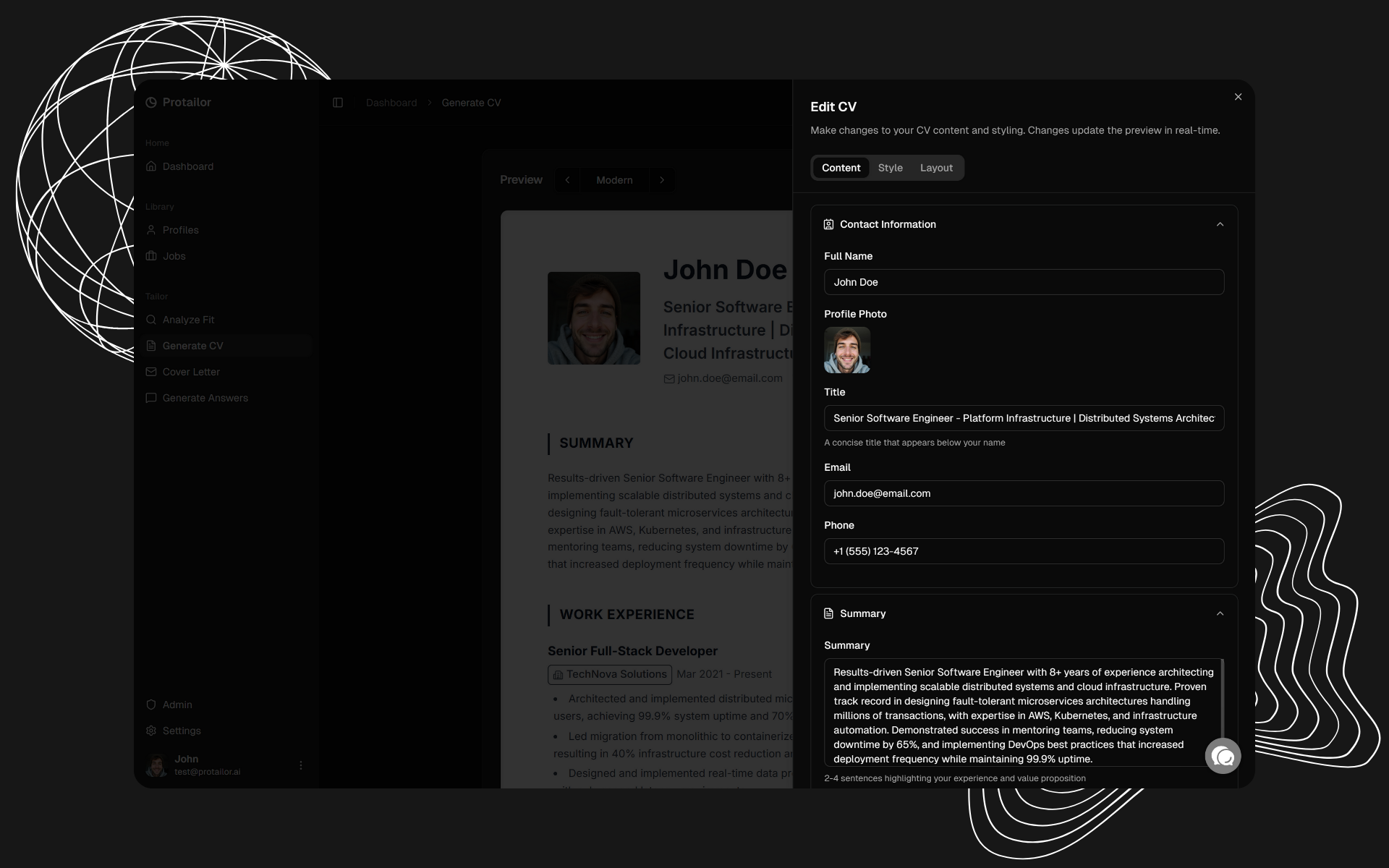Switch to next template after Modern
Screen dimensions: 1389x868
pyautogui.click(x=662, y=180)
